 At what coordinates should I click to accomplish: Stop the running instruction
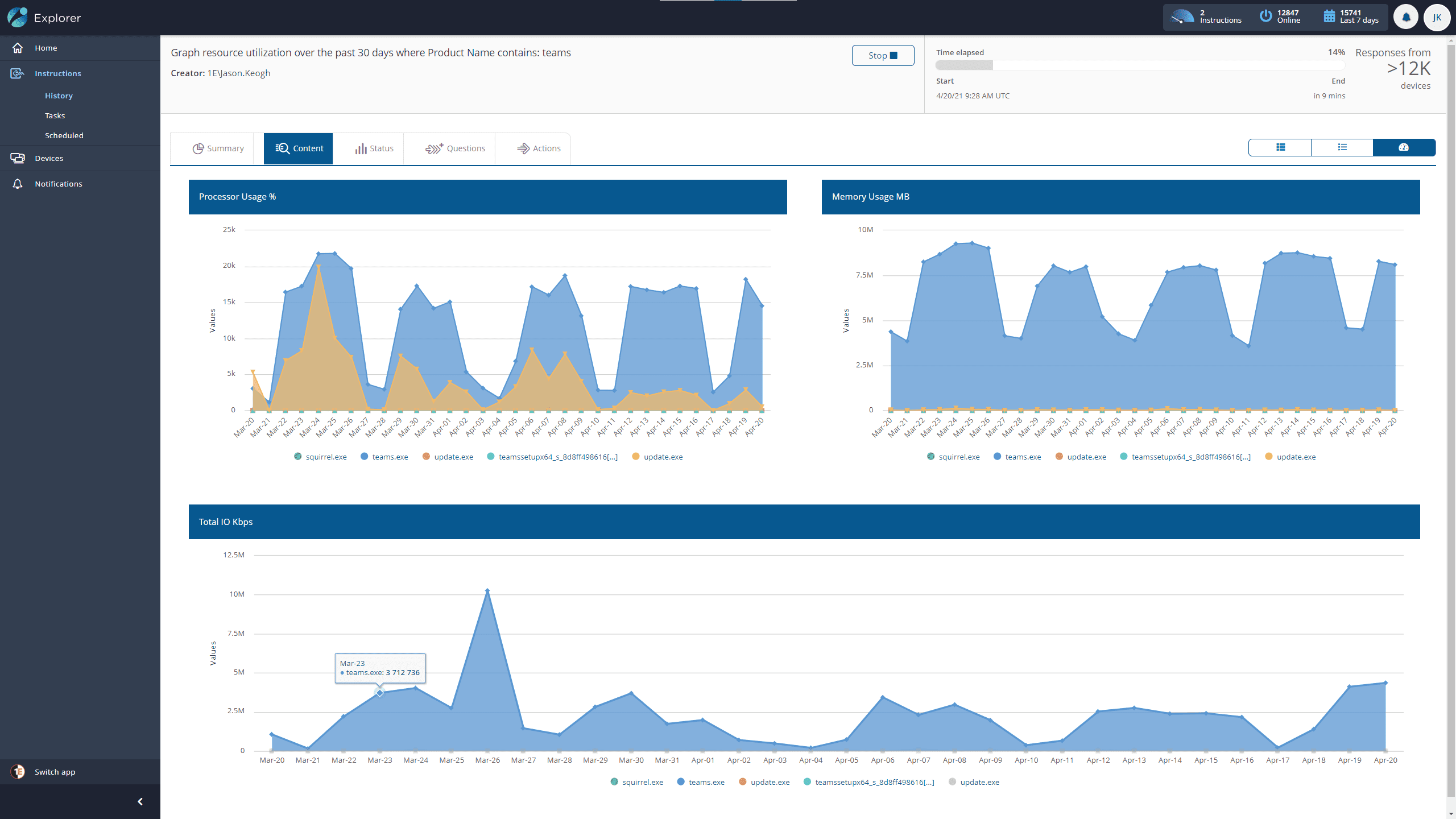coord(883,55)
